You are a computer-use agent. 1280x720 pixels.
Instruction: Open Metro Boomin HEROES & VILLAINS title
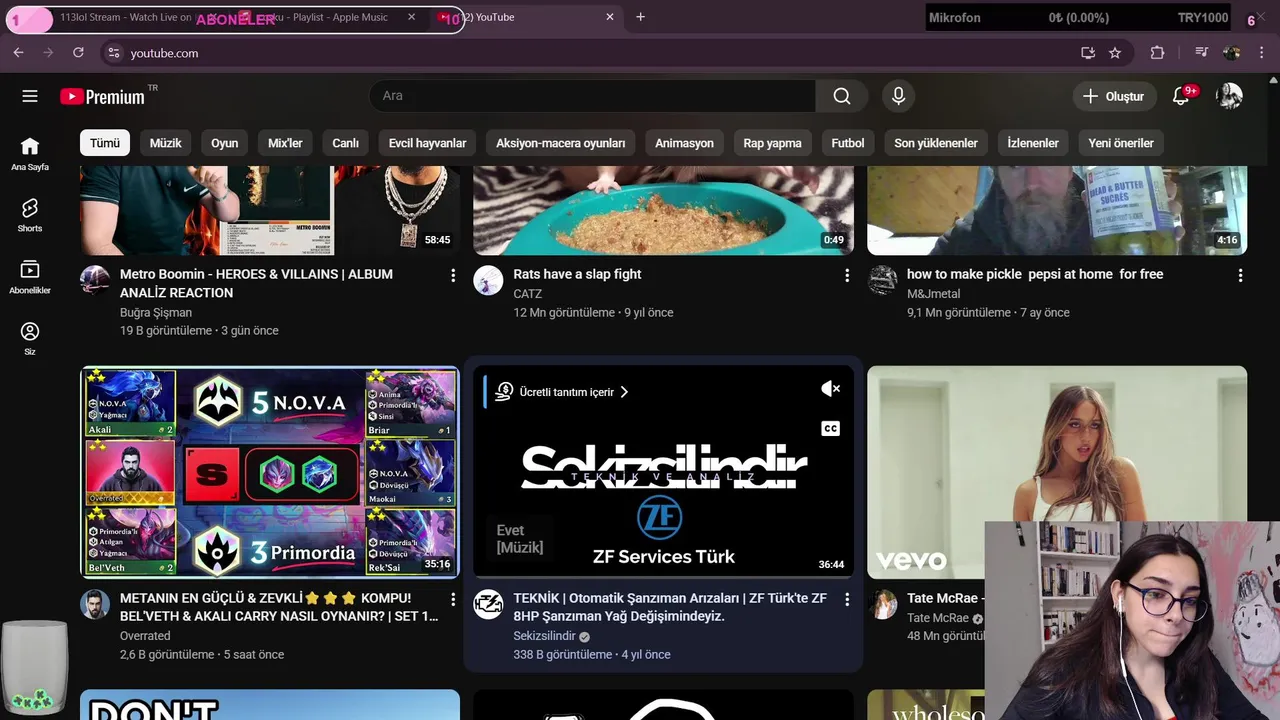point(256,283)
